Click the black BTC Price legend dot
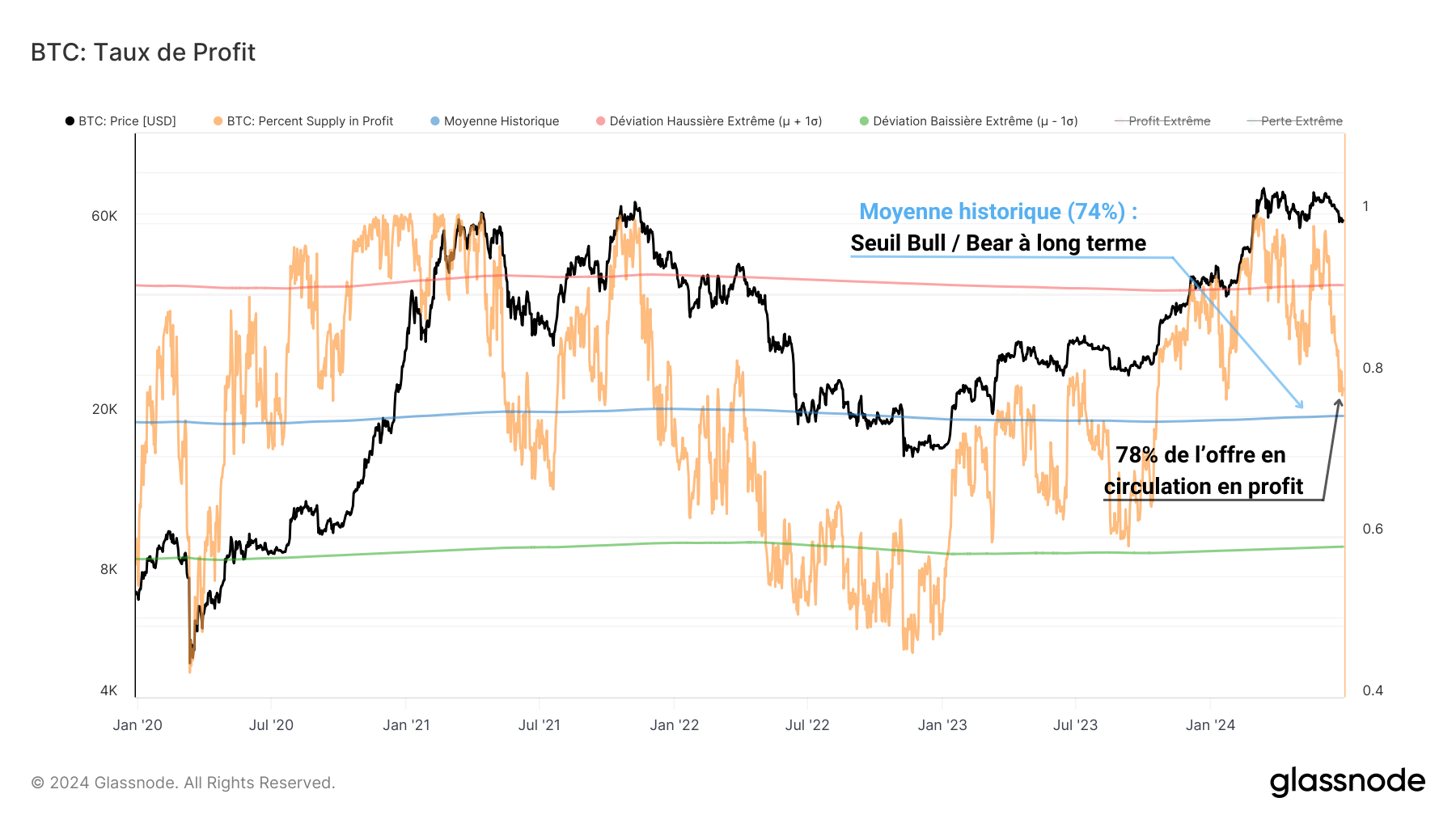 pos(70,121)
